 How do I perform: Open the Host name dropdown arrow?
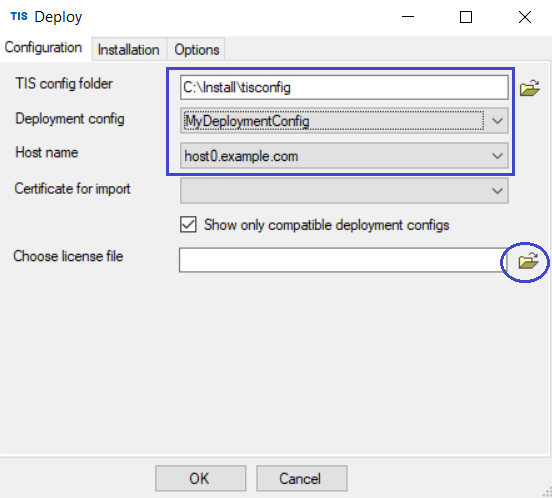(x=497, y=156)
